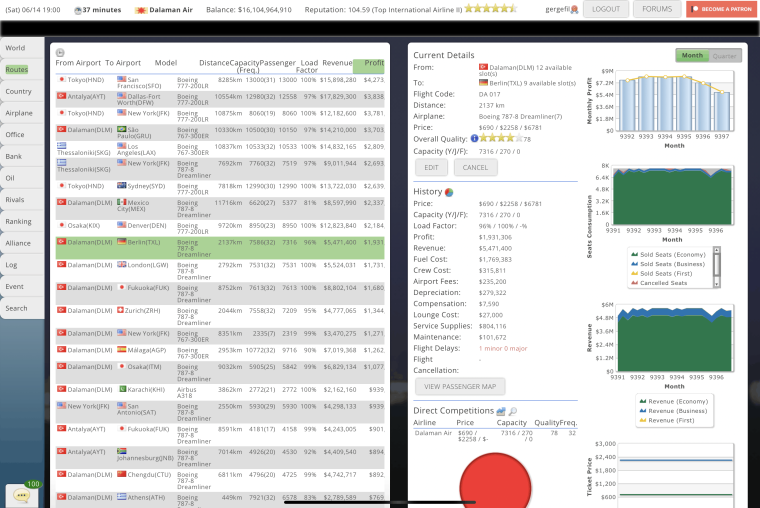Select the New York(JFK) to San Antonio(SAT) route
The image size is (760, 508).
(220, 412)
